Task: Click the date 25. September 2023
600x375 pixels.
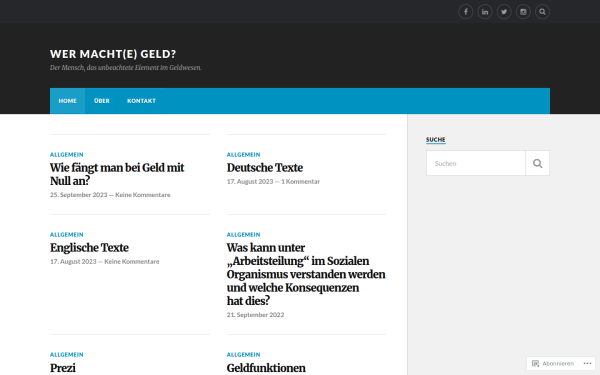Action: click(x=78, y=195)
